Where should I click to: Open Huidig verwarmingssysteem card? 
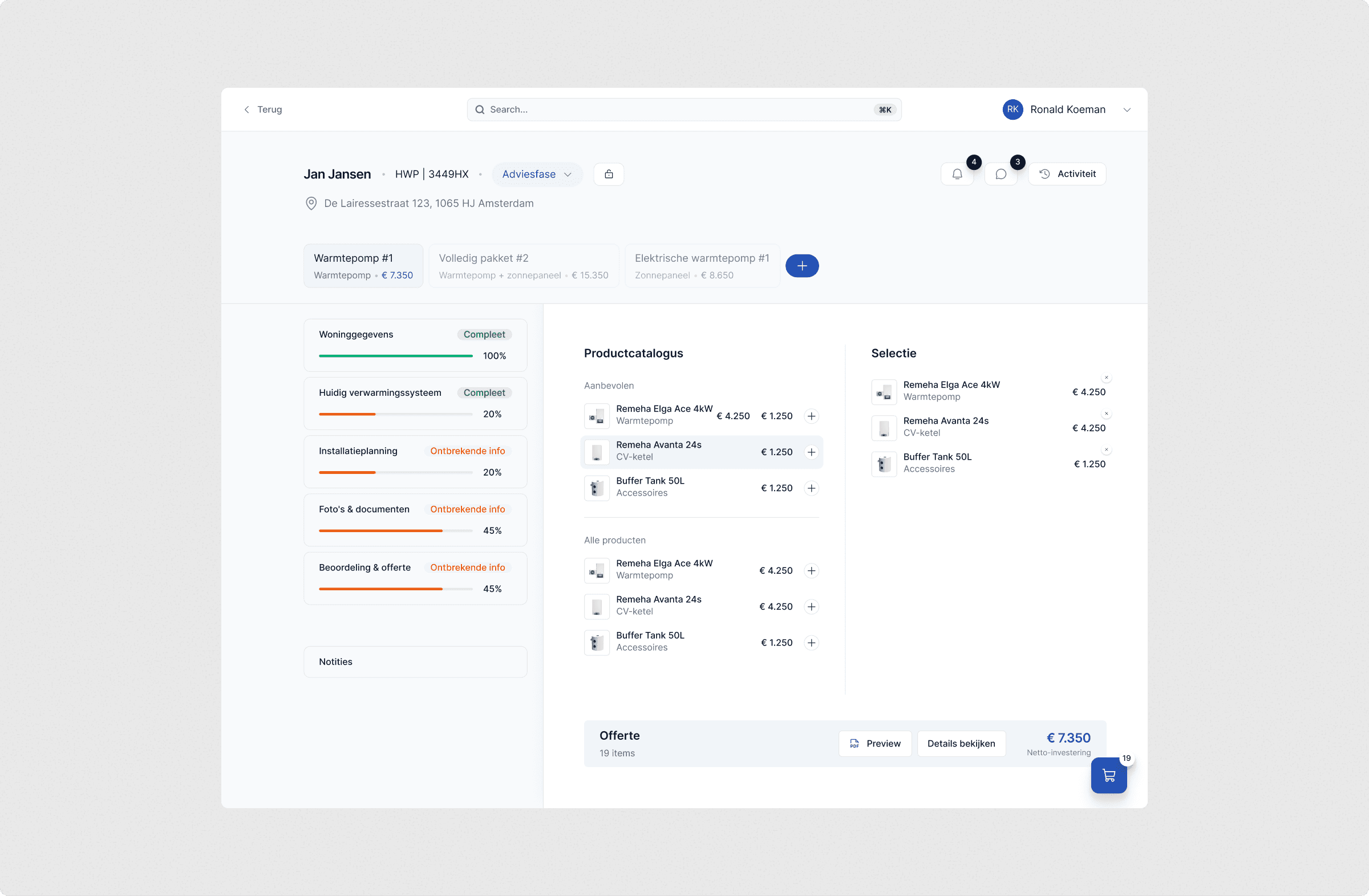pyautogui.click(x=415, y=404)
